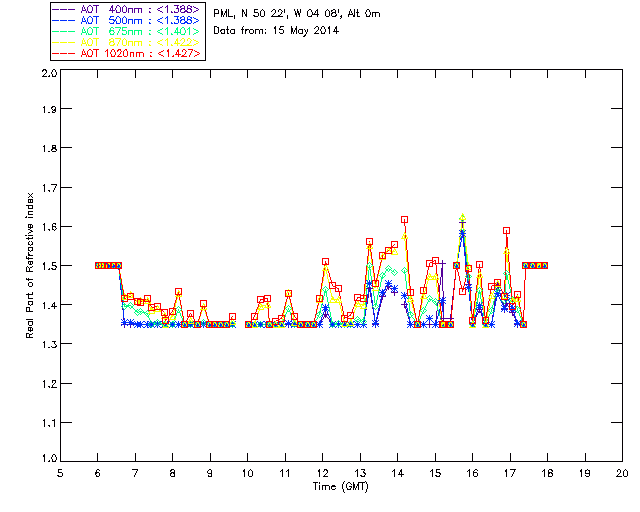Screen dimensions: 640x512
Task: Click the 5 x-axis time label
Action: point(60,473)
